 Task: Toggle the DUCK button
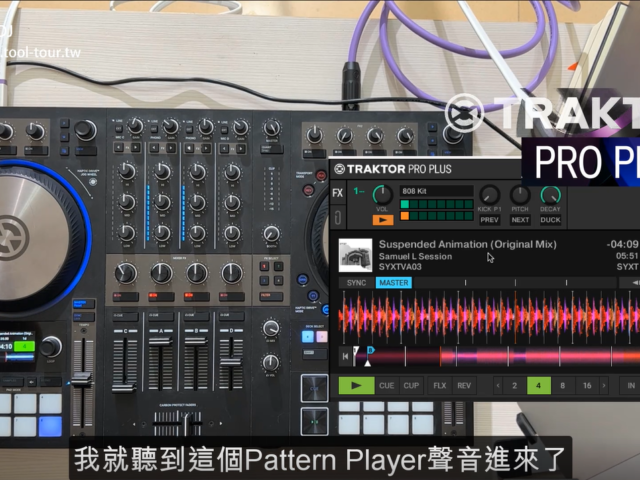pos(550,220)
